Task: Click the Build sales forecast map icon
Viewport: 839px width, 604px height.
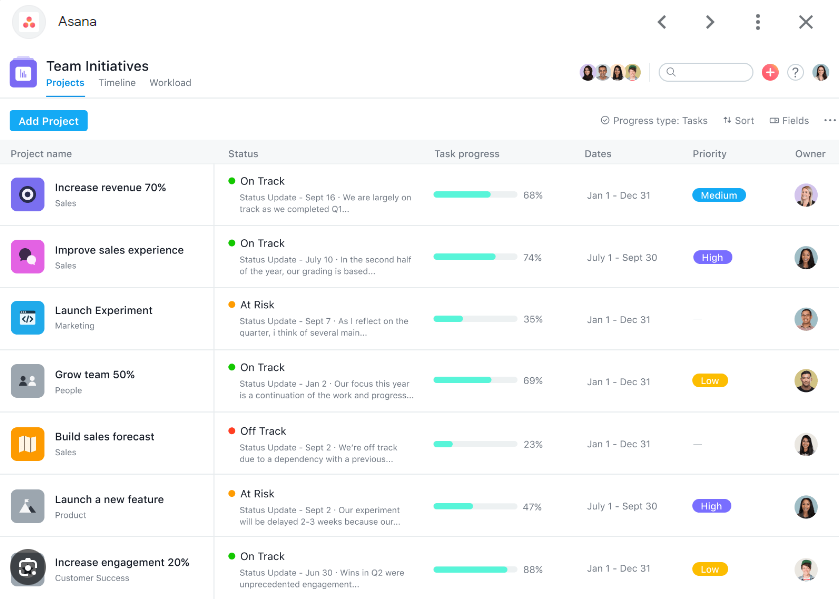Action: [27, 444]
